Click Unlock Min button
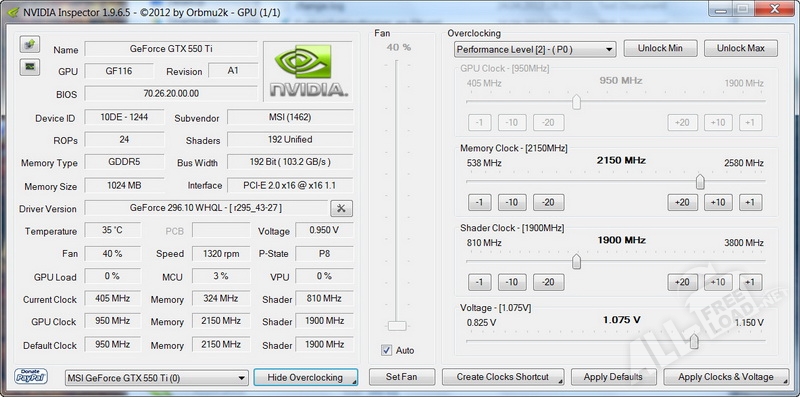 pyautogui.click(x=660, y=48)
